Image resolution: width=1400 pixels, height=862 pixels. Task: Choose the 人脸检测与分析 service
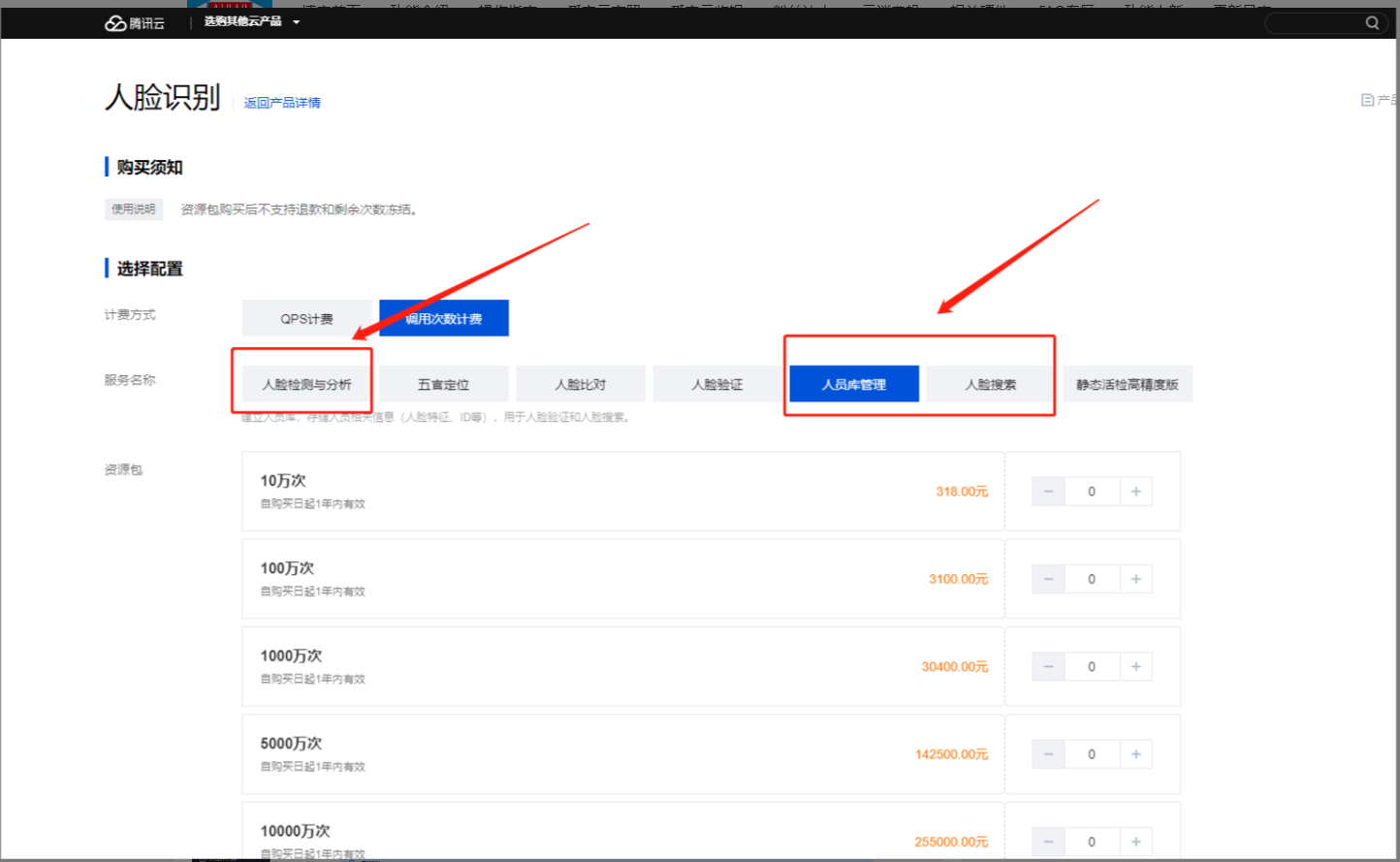pyautogui.click(x=306, y=384)
